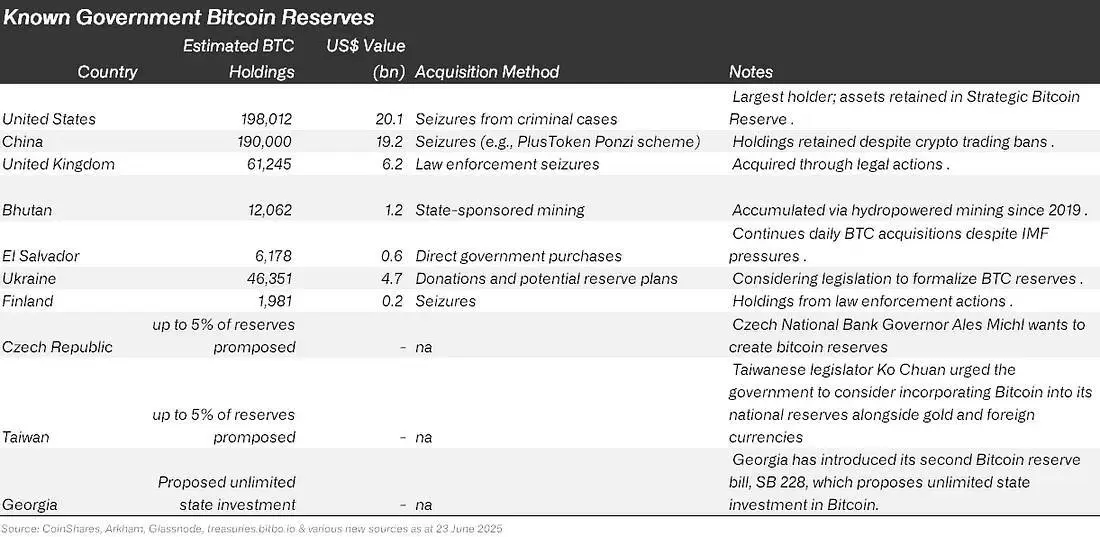Image resolution: width=1100 pixels, height=537 pixels.
Task: Select the 'Seizures from criminal cases' cell
Action: click(516, 119)
